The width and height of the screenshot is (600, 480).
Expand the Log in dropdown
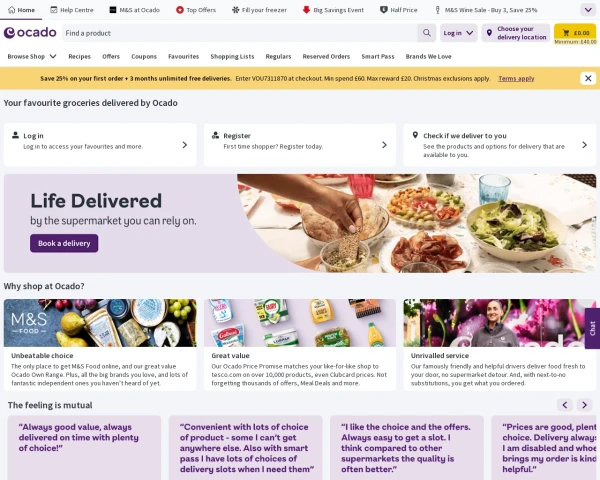458,33
